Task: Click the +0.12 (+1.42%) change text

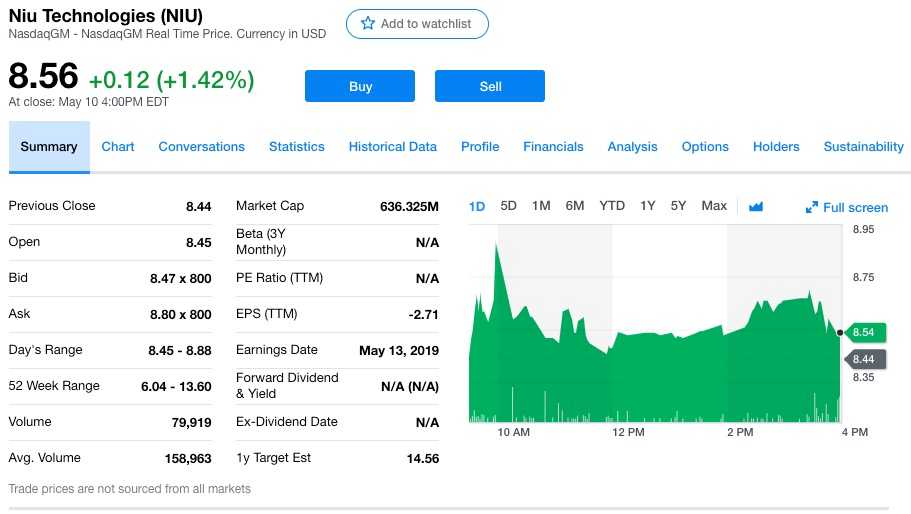Action: point(171,80)
